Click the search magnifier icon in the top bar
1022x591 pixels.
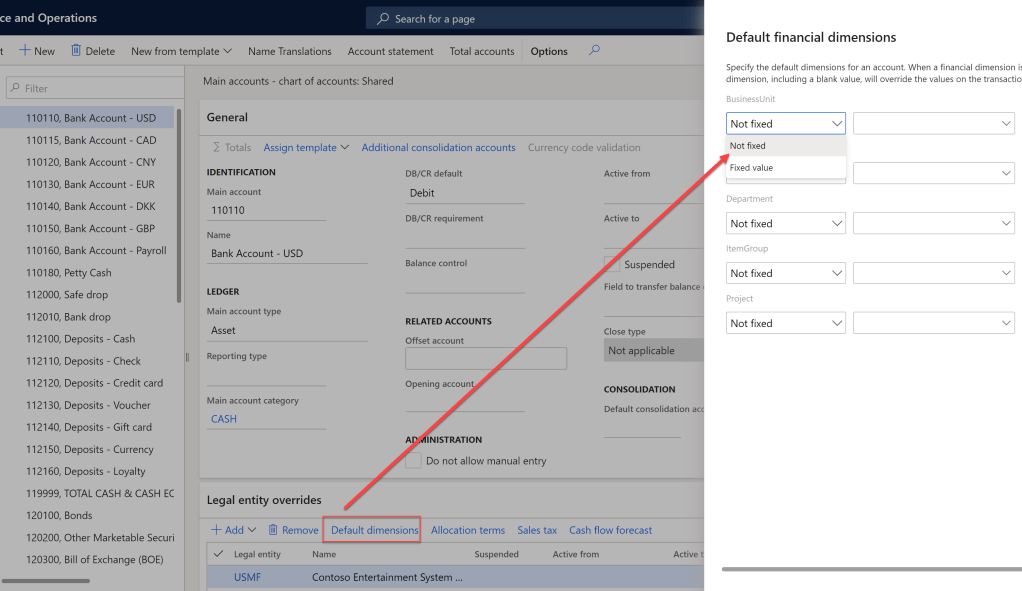tap(382, 19)
